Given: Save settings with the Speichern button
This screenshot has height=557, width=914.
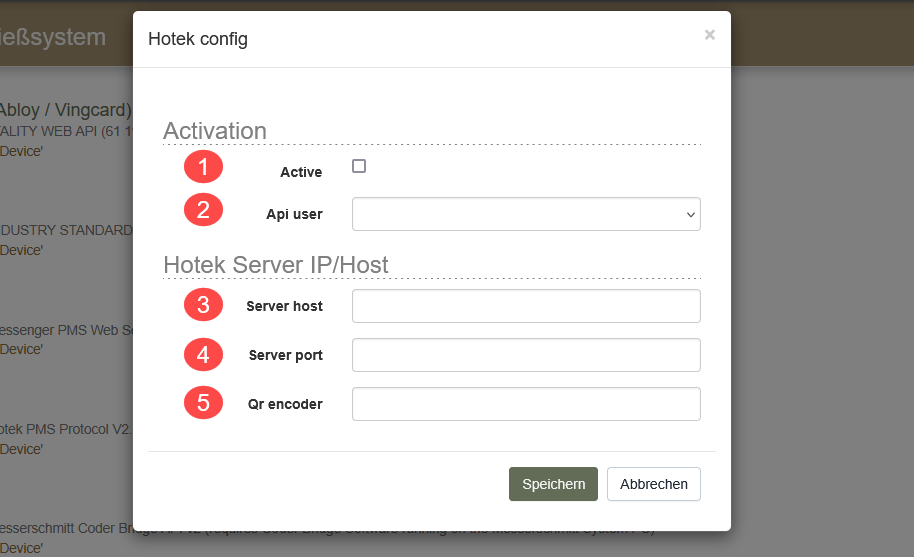Looking at the screenshot, I should (x=553, y=484).
